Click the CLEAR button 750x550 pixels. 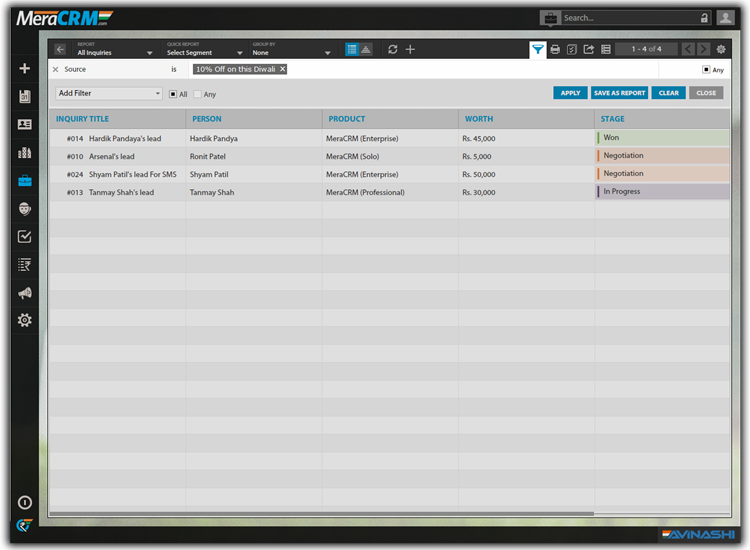tap(669, 93)
